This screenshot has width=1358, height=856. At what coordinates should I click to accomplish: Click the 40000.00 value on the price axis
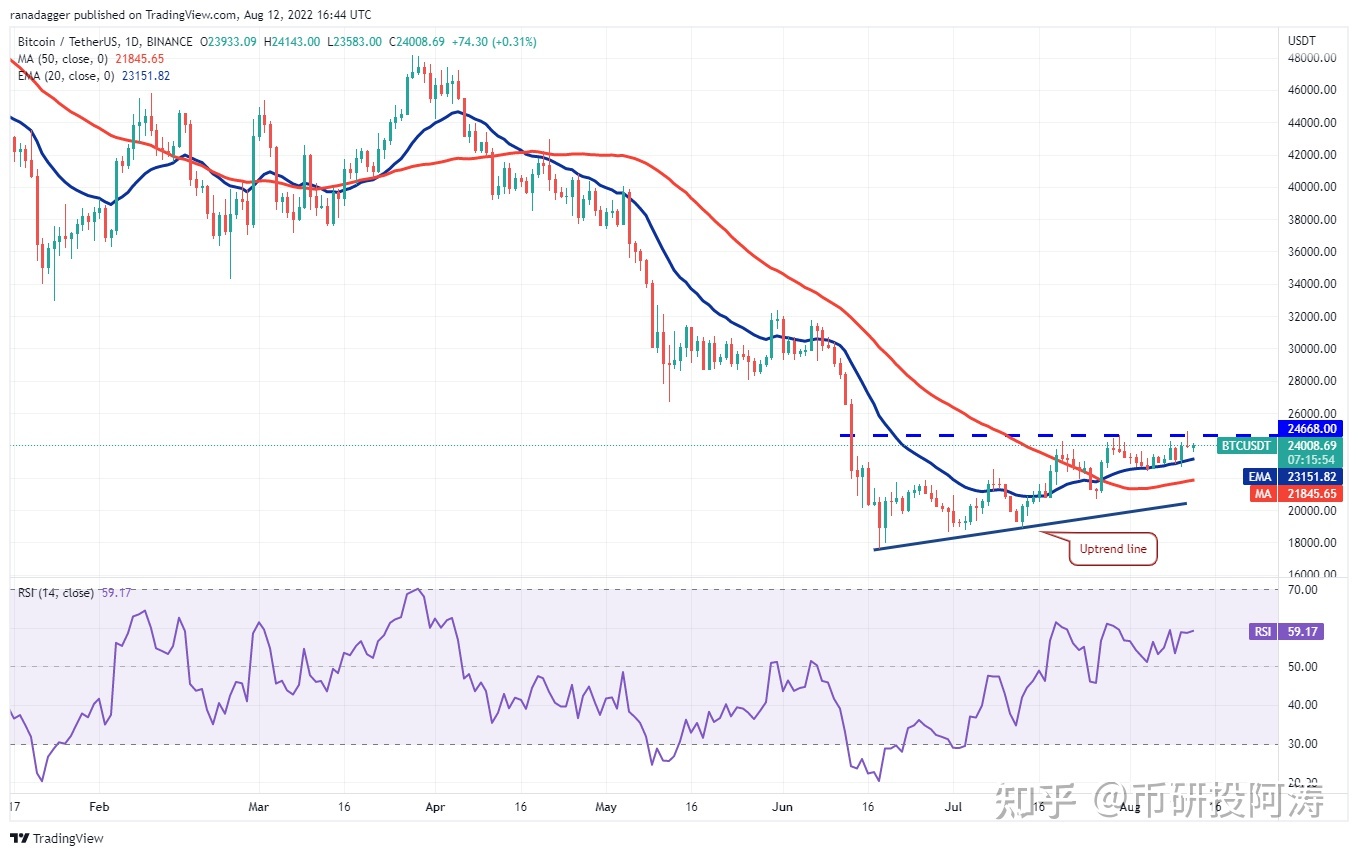(x=1310, y=186)
